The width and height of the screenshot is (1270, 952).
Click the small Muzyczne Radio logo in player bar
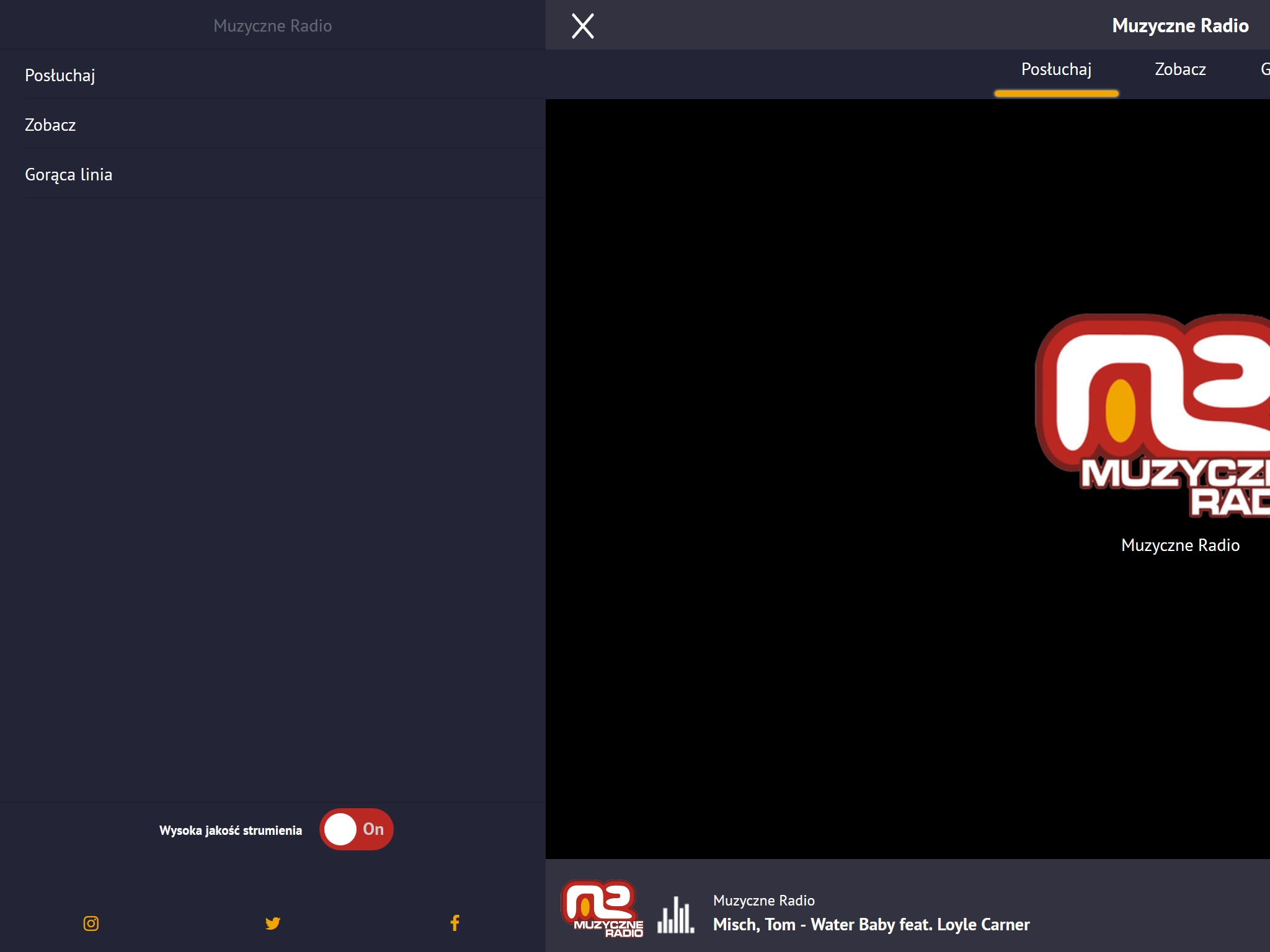pyautogui.click(x=602, y=909)
